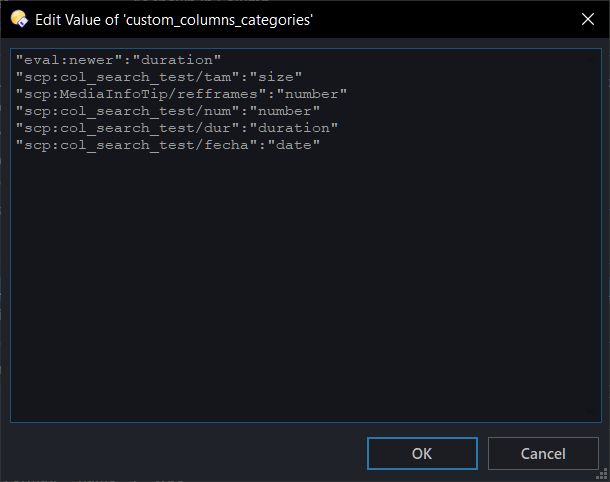Click the "number" value on the refframes line
610x482 pixels.
coord(312,94)
